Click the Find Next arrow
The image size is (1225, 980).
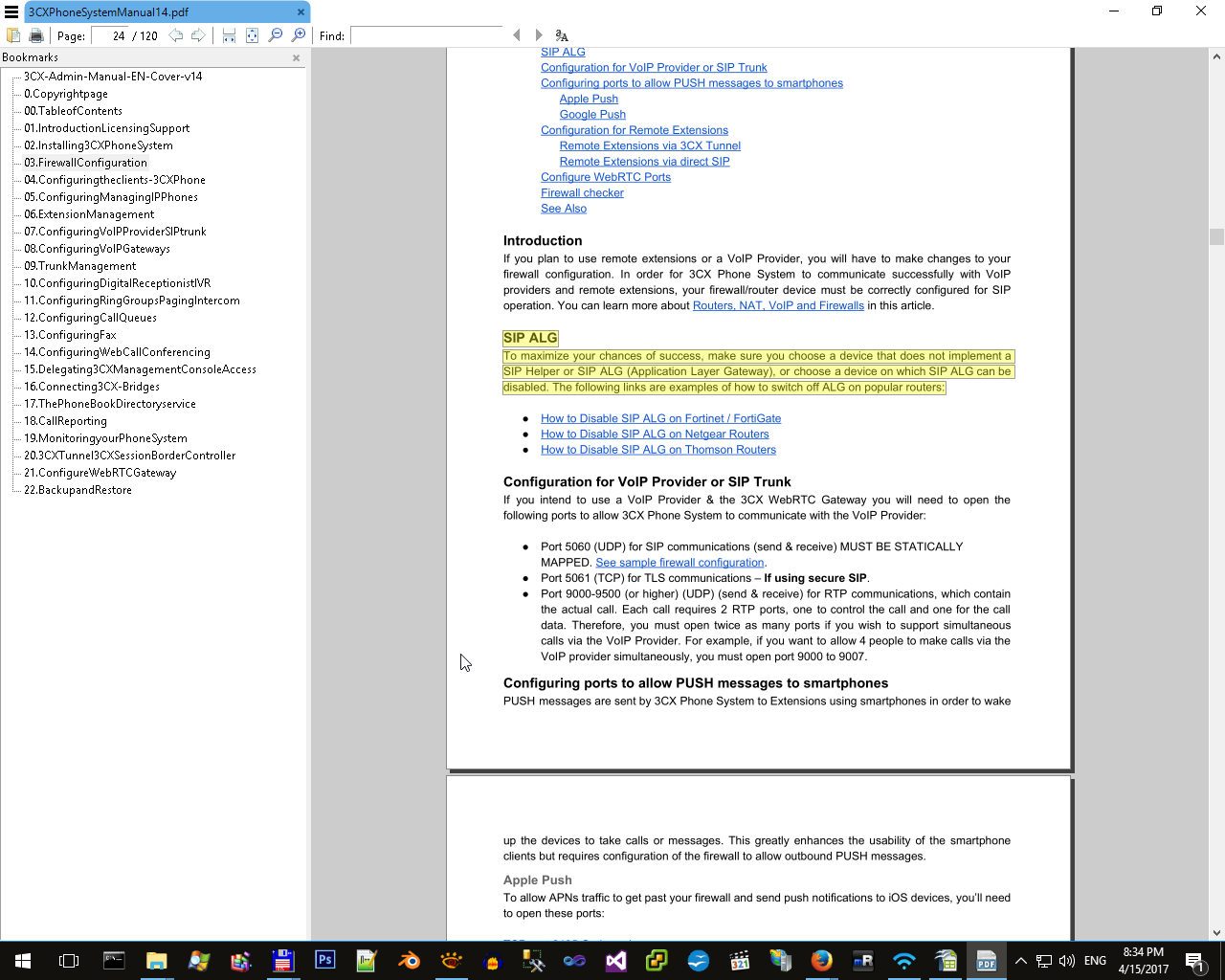[539, 35]
